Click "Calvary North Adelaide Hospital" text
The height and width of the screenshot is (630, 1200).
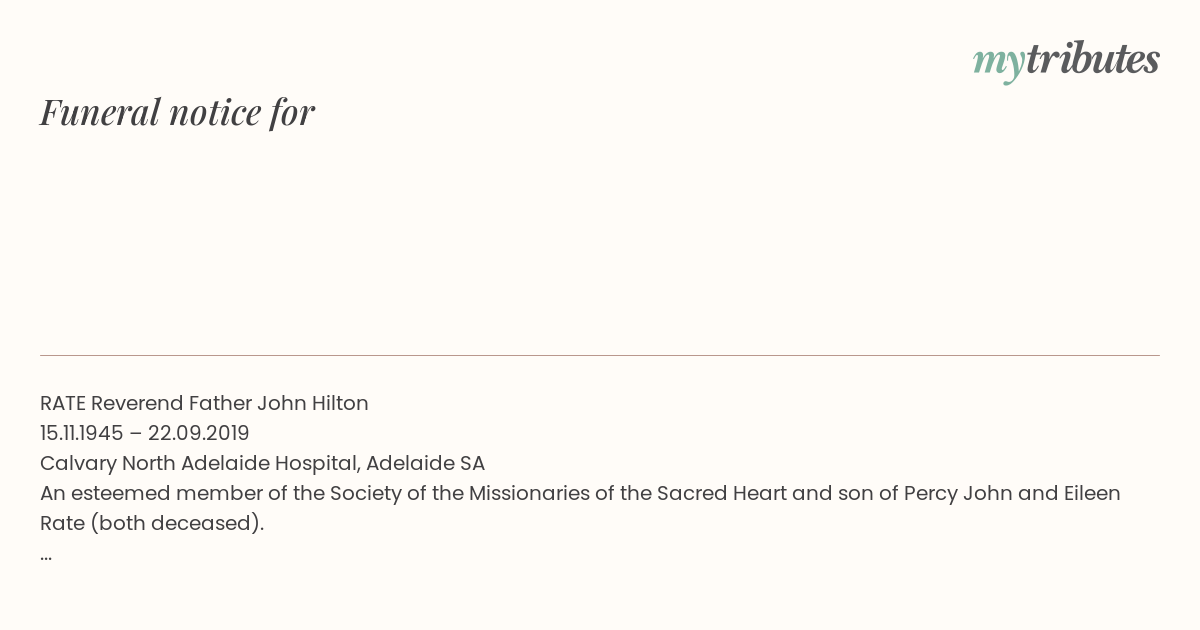click(x=199, y=463)
